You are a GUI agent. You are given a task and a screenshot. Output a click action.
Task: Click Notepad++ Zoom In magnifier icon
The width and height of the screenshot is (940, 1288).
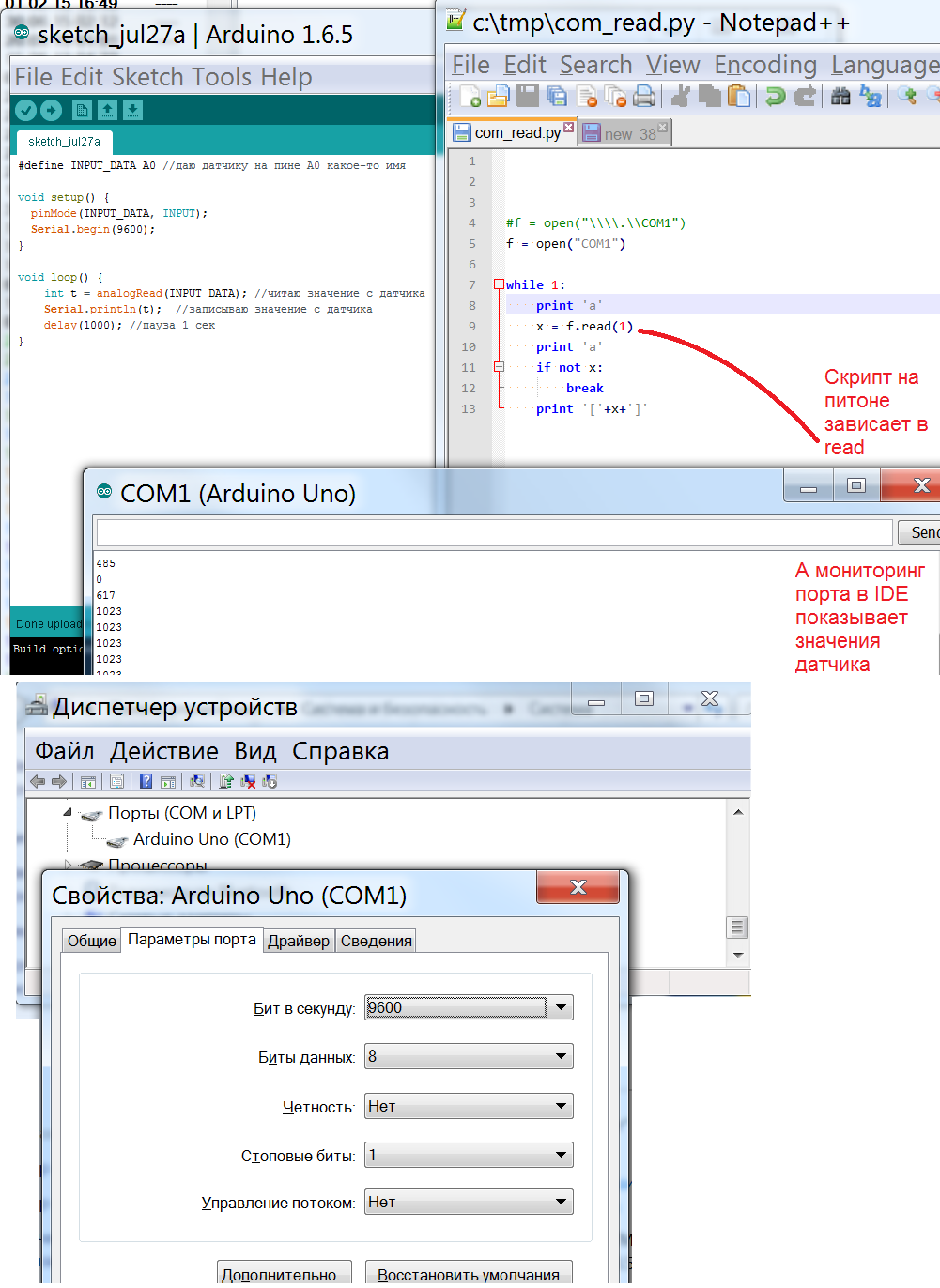(x=907, y=96)
